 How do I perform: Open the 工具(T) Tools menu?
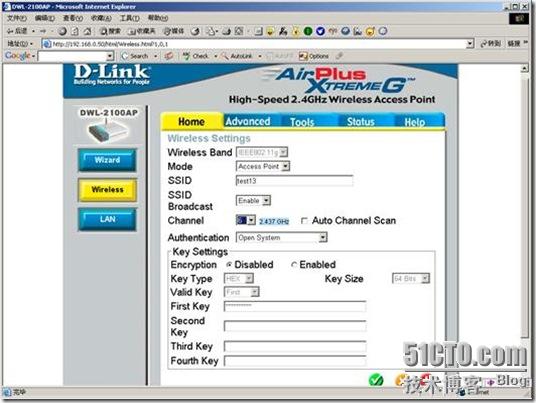tap(129, 18)
